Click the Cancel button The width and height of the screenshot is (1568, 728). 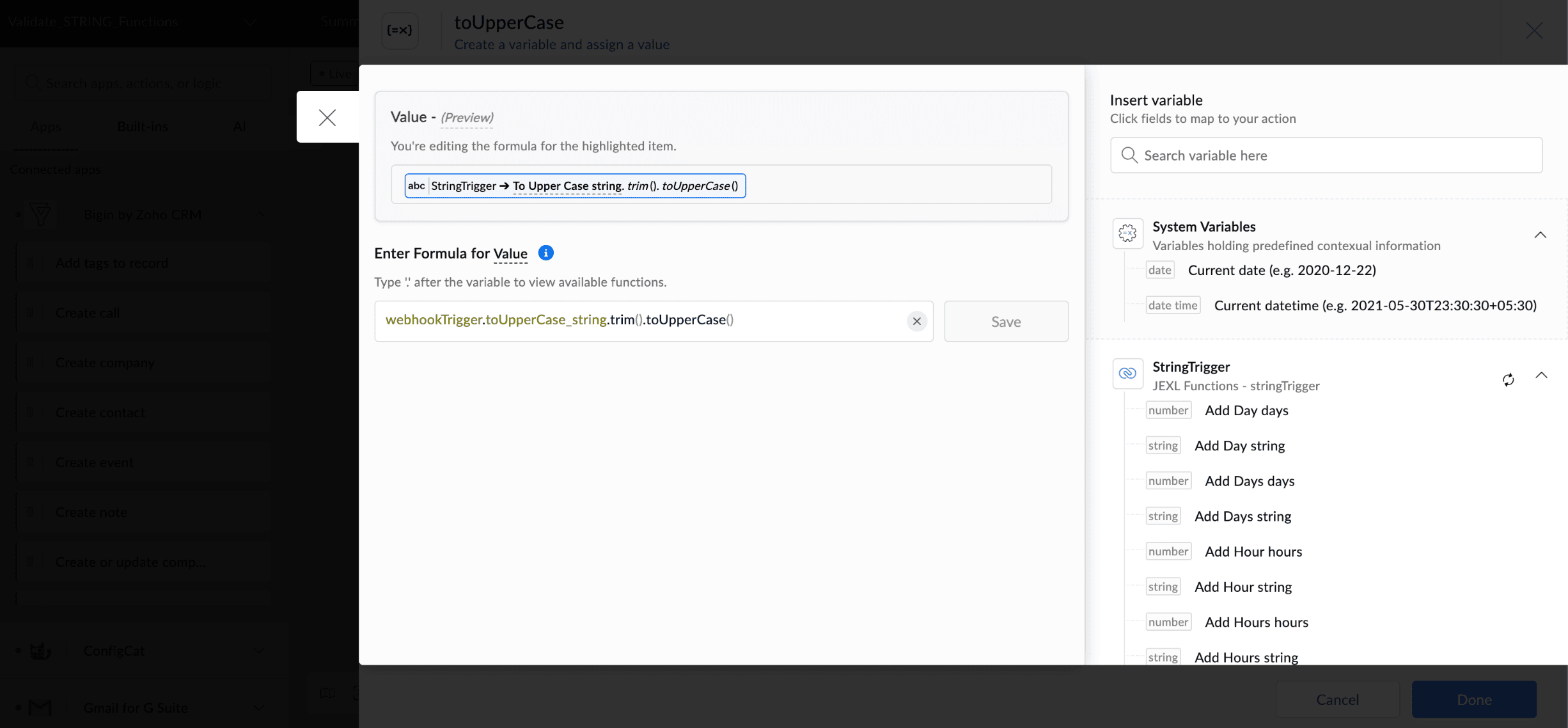(1337, 699)
